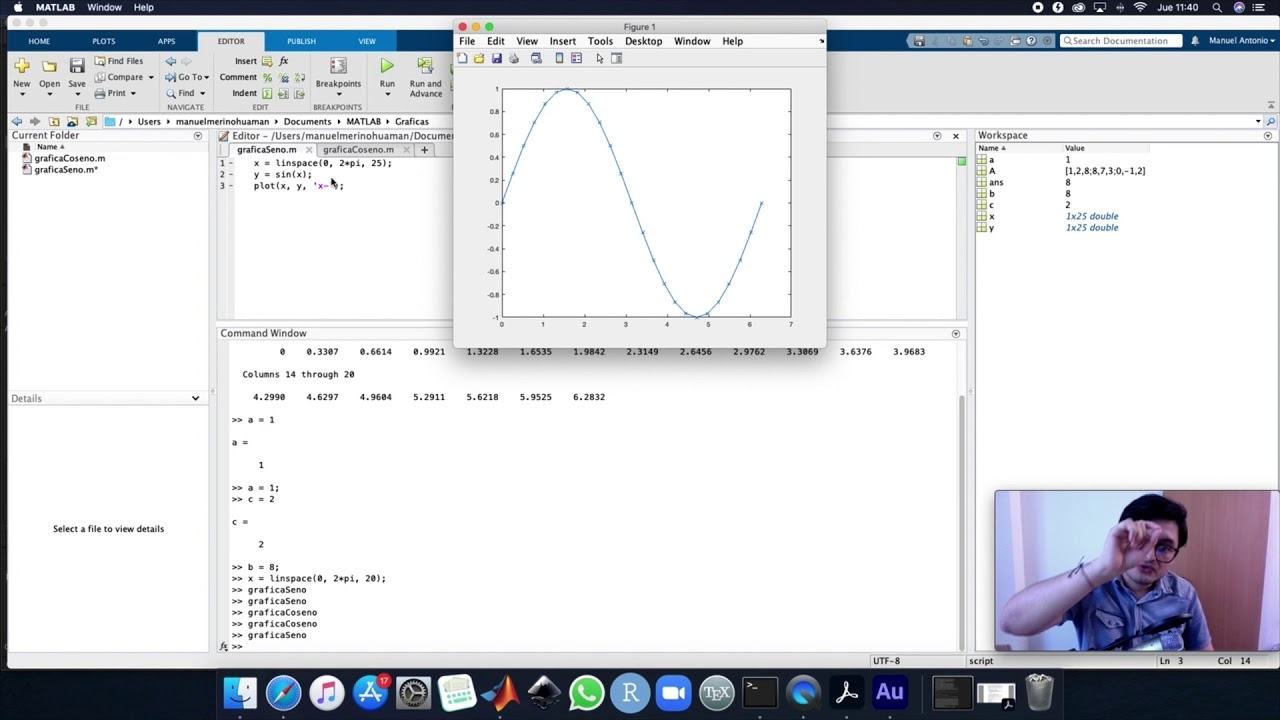Open the macOS Window menu
The width and height of the screenshot is (1280, 720).
[104, 7]
